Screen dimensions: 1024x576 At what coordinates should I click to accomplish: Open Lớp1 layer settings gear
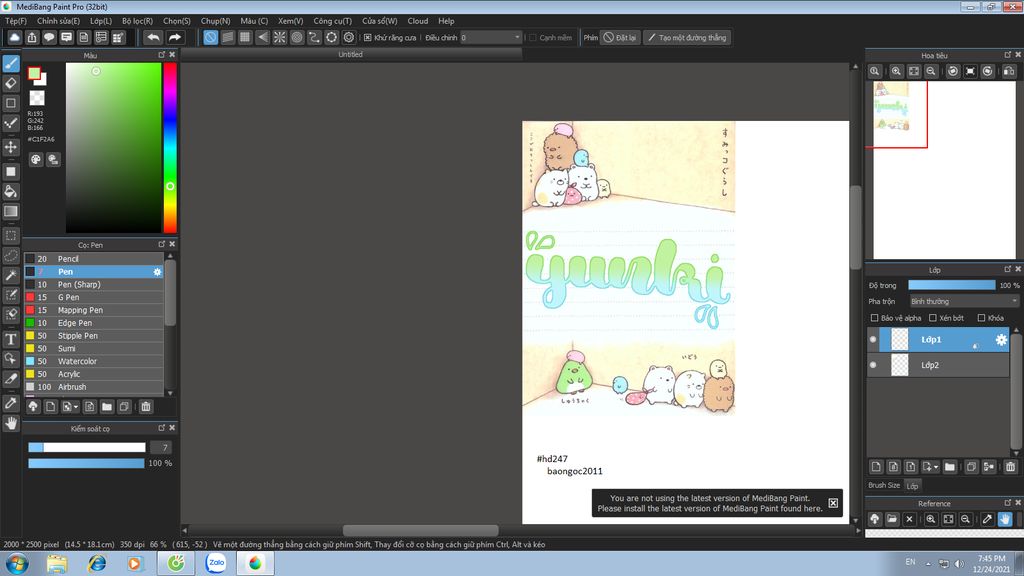pos(1000,340)
